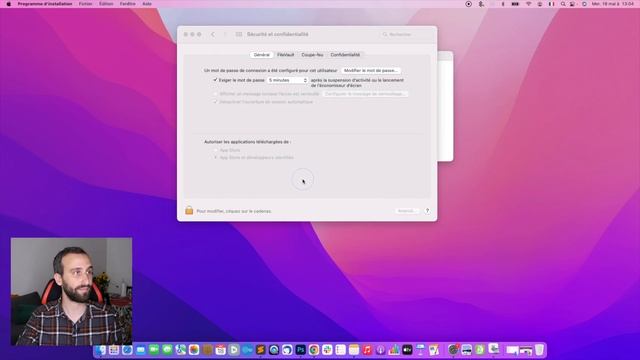Open the Coupe-feu tab

point(312,55)
